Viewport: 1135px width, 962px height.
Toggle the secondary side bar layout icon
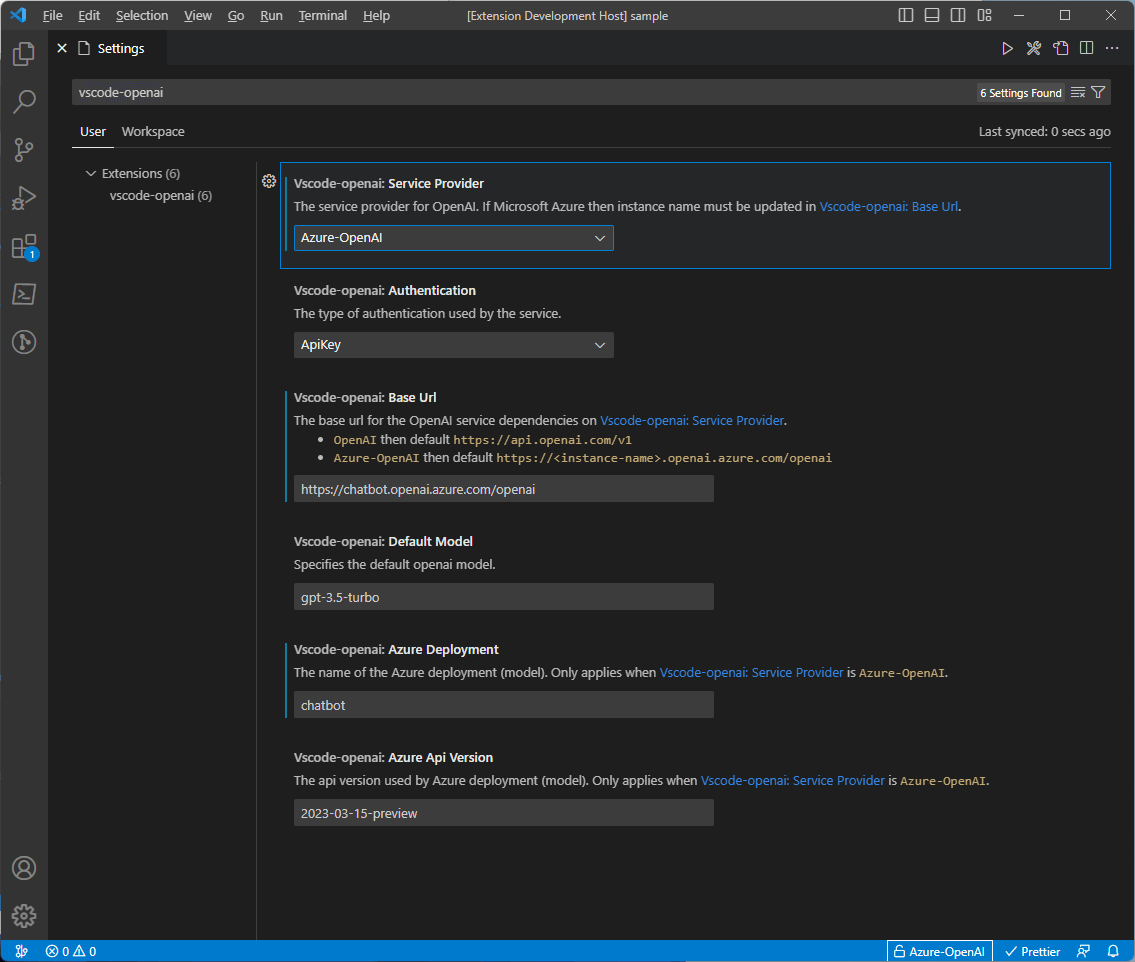coord(958,15)
